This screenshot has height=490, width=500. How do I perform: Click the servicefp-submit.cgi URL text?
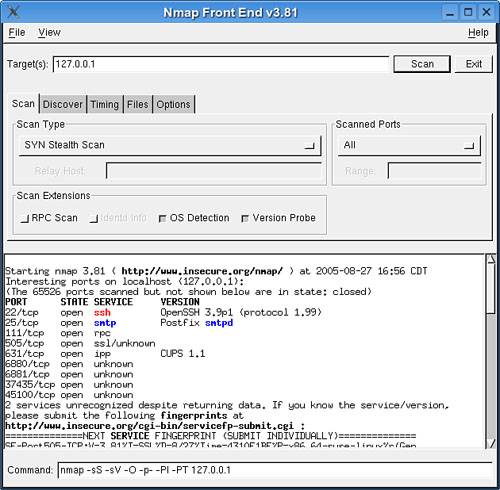click(149, 426)
